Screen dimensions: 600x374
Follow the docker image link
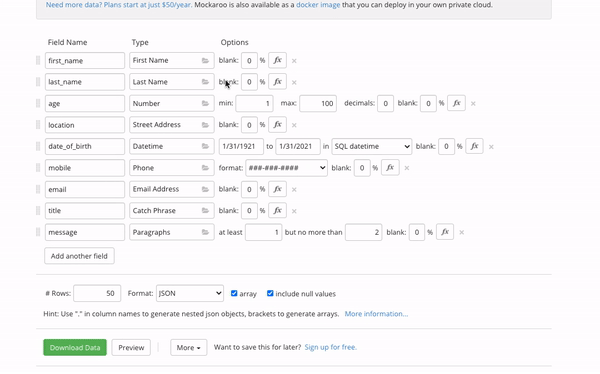point(318,5)
